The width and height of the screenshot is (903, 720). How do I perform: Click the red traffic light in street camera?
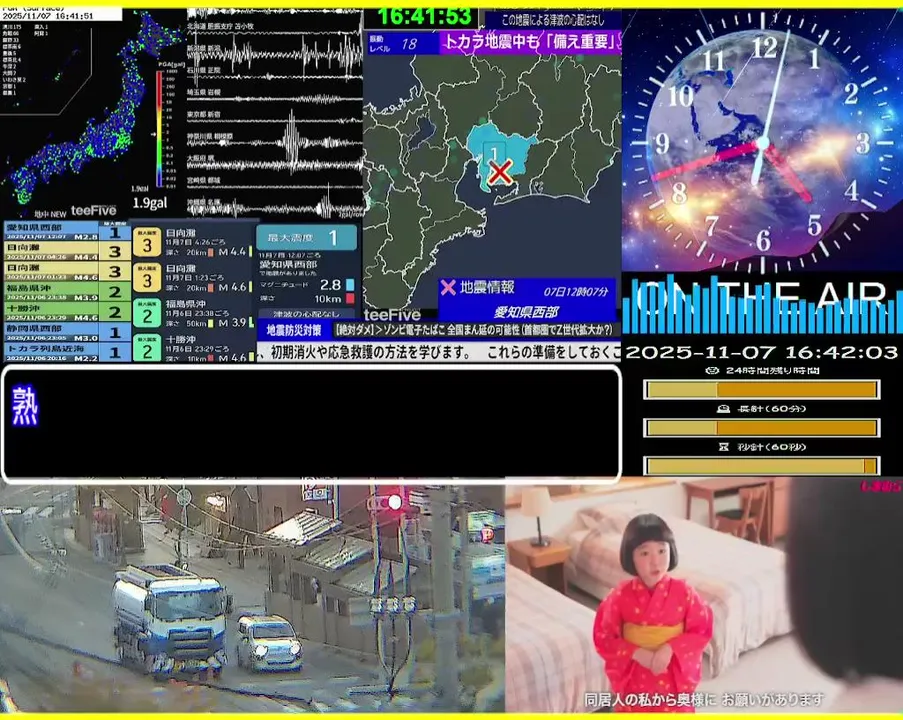(x=394, y=502)
